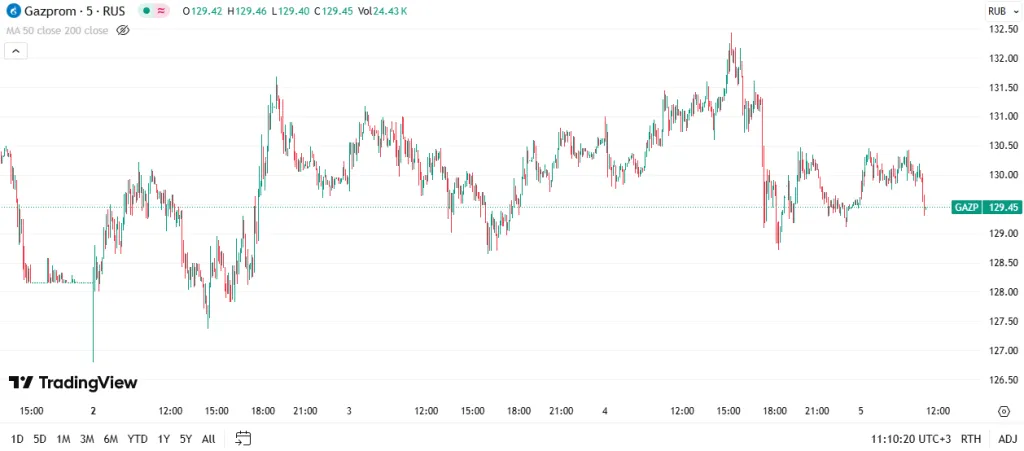Click the 132.00 price scale label

click(x=1002, y=58)
